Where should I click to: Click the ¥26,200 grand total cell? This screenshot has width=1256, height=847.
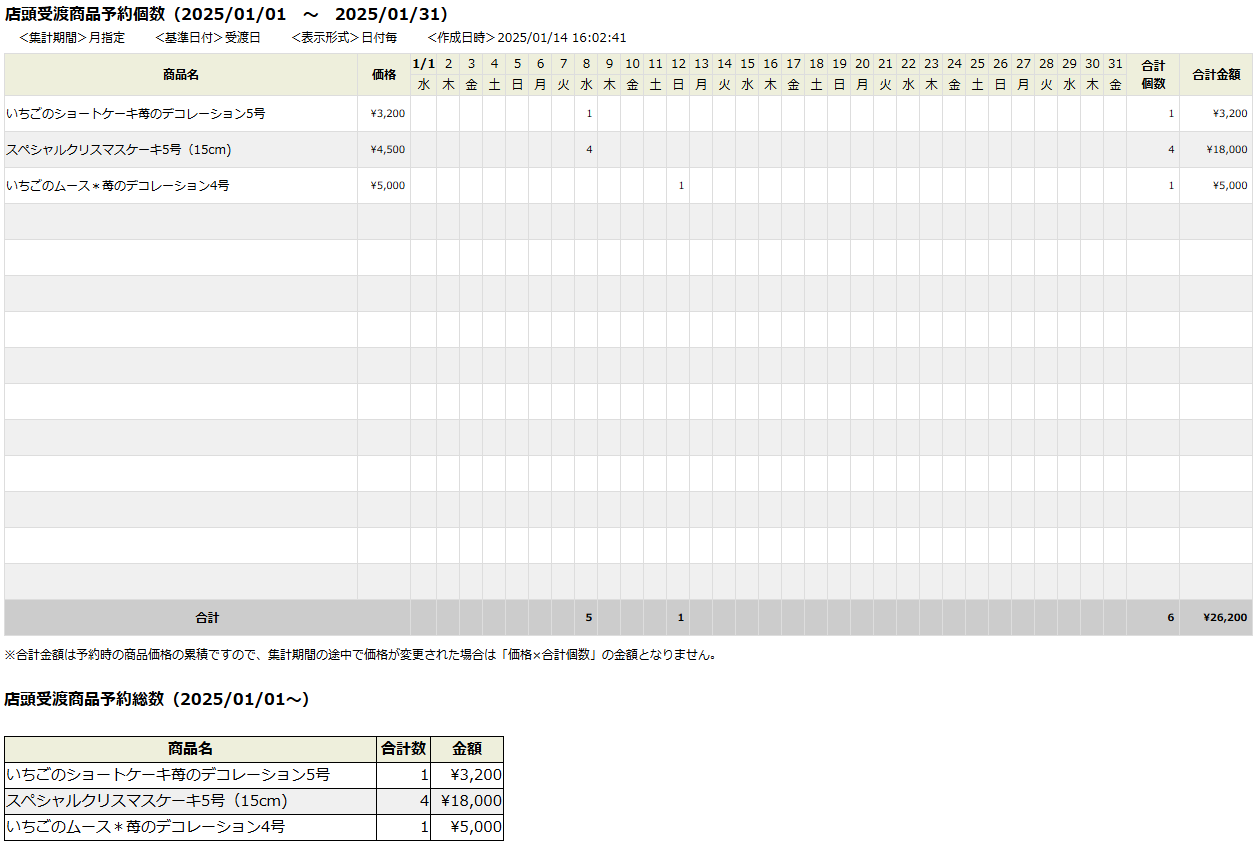tap(1225, 618)
